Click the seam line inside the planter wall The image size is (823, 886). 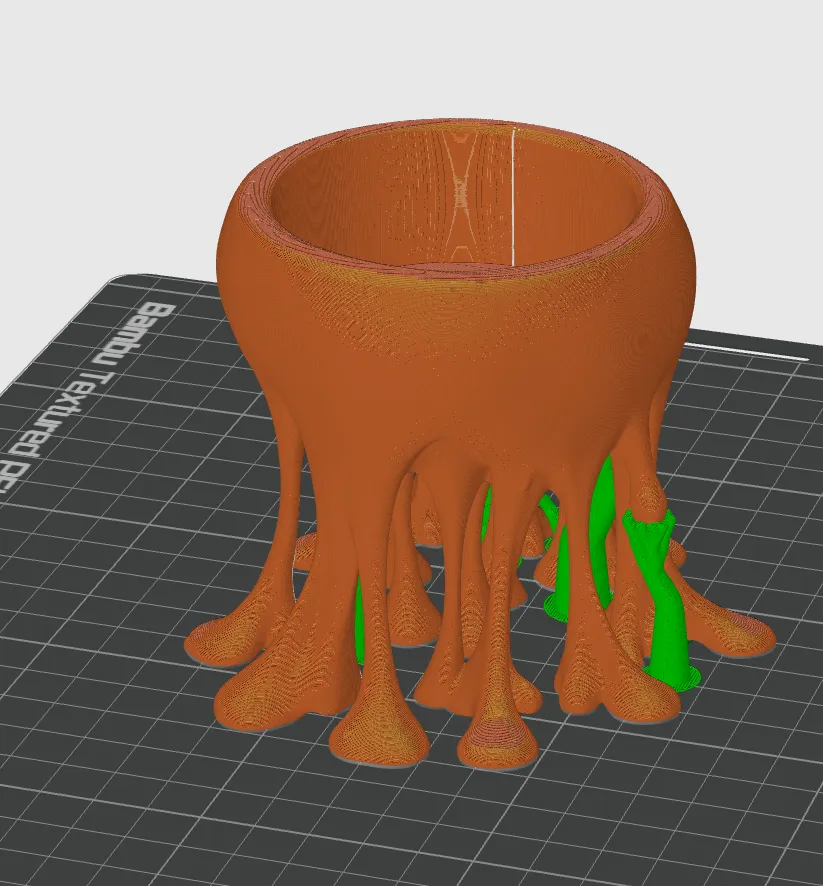512,200
